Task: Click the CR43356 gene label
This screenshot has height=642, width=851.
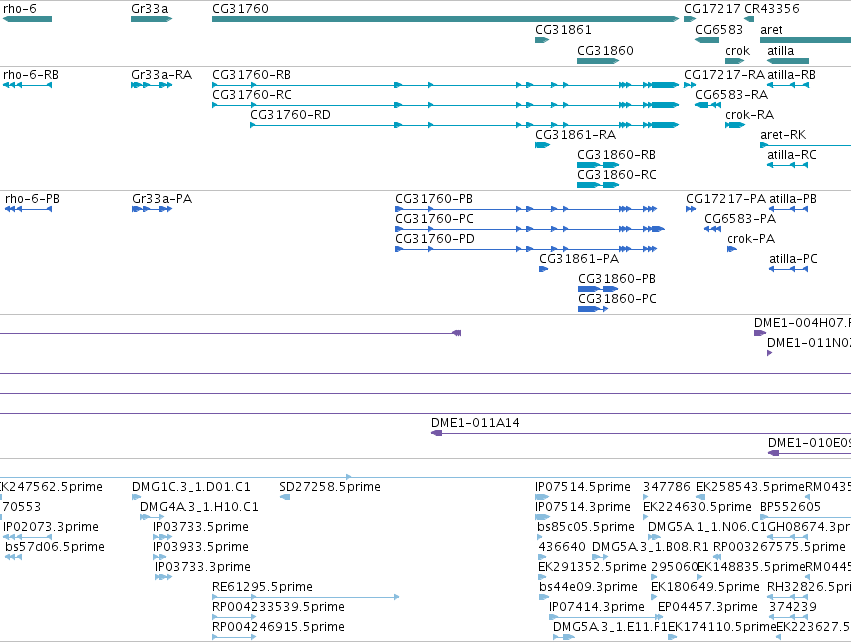Action: coord(772,9)
